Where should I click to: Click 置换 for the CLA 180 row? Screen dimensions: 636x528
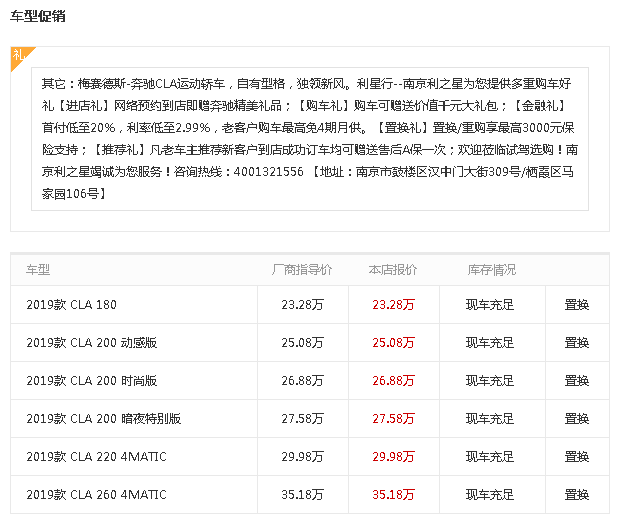pyautogui.click(x=577, y=305)
